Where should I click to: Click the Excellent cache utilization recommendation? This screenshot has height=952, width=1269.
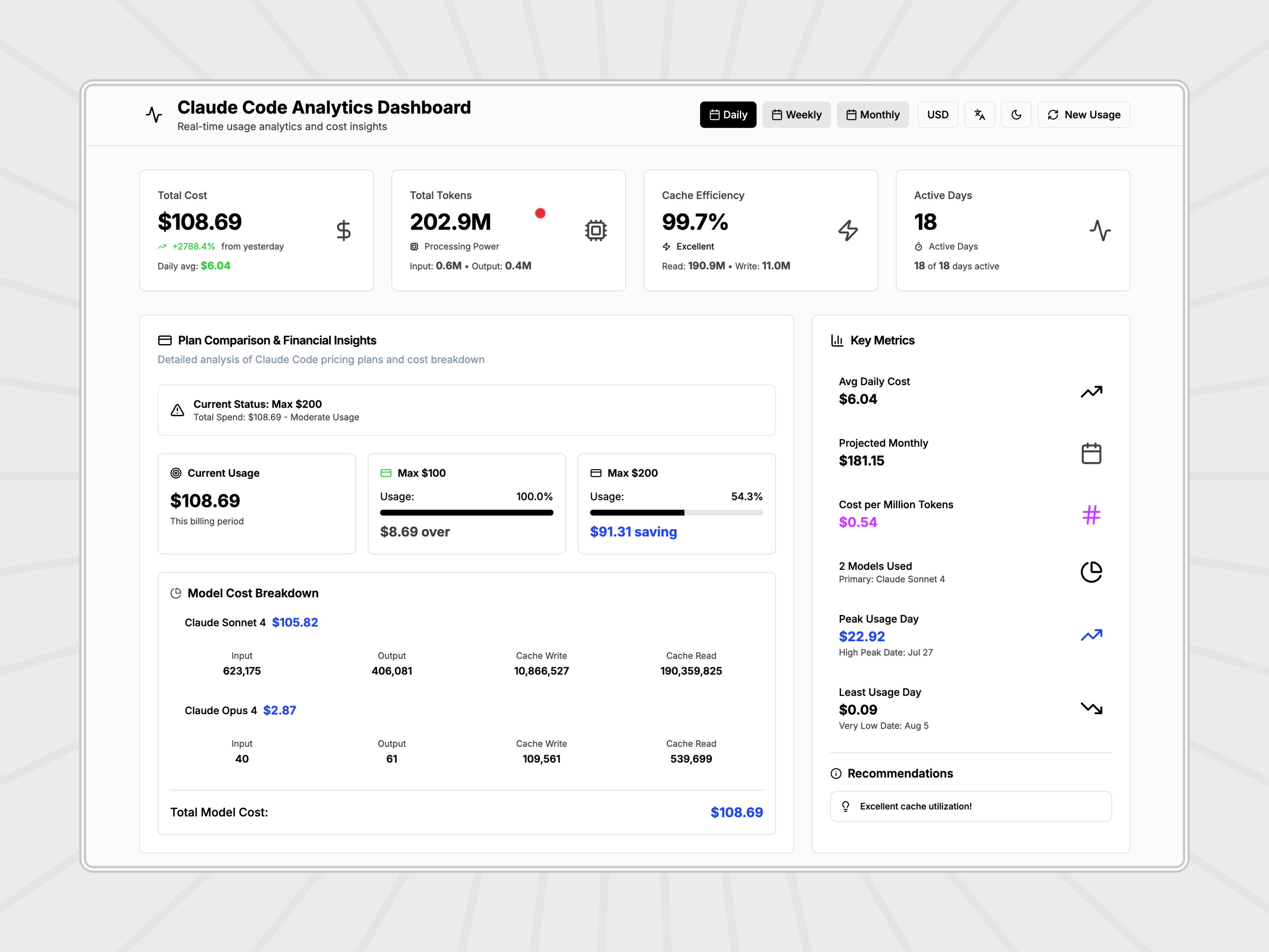971,807
